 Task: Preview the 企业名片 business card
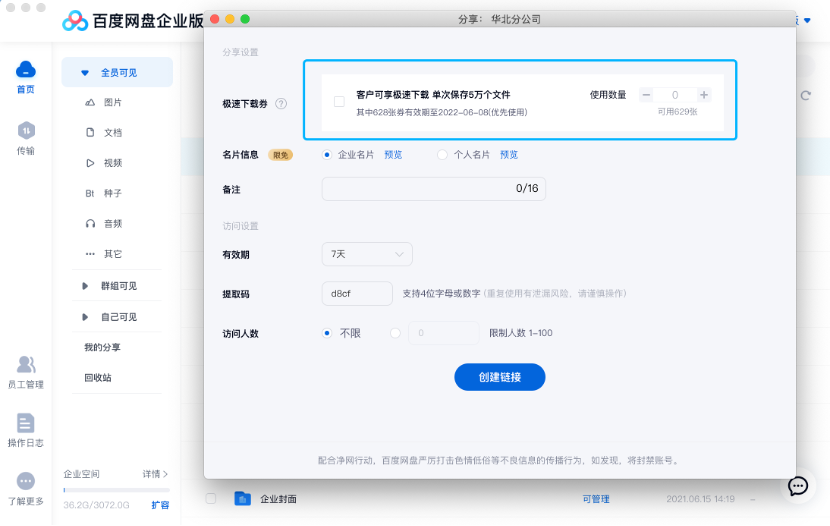click(393, 155)
